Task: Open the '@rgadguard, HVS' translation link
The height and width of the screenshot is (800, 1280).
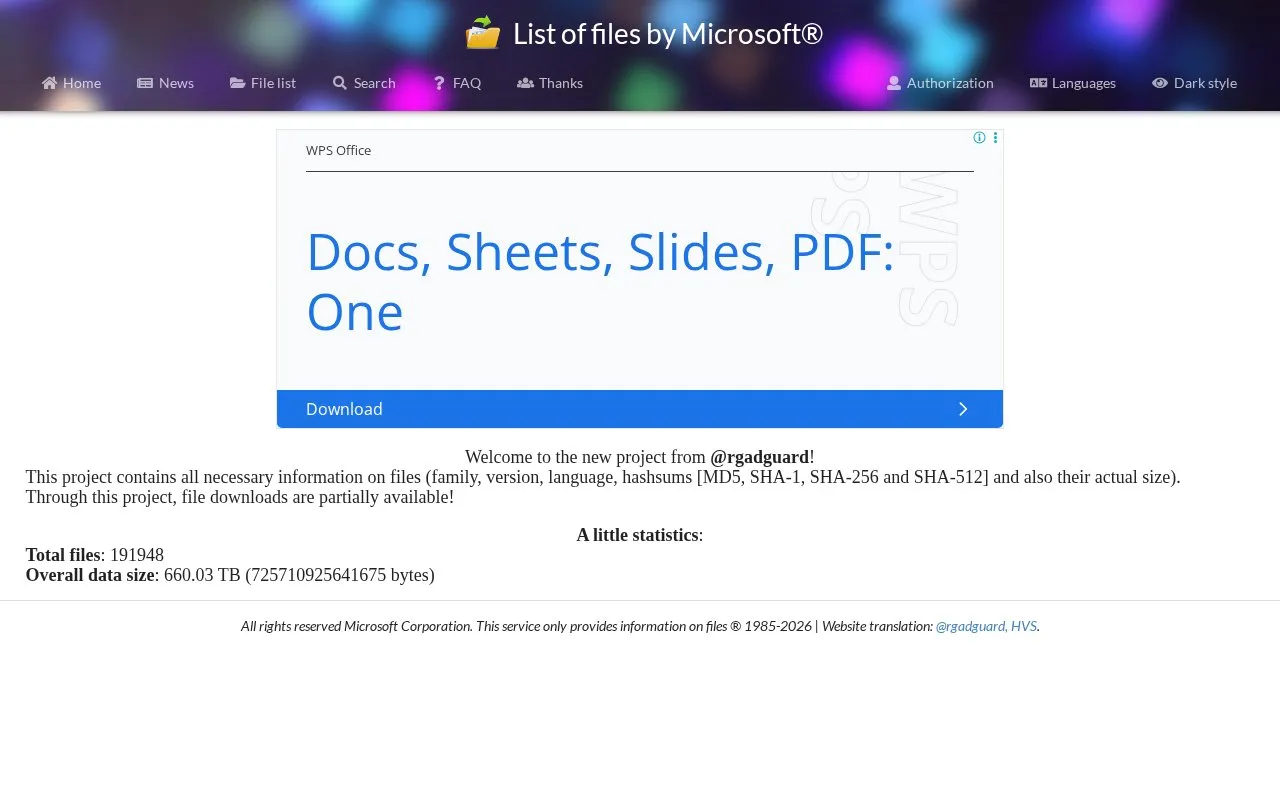Action: click(986, 626)
